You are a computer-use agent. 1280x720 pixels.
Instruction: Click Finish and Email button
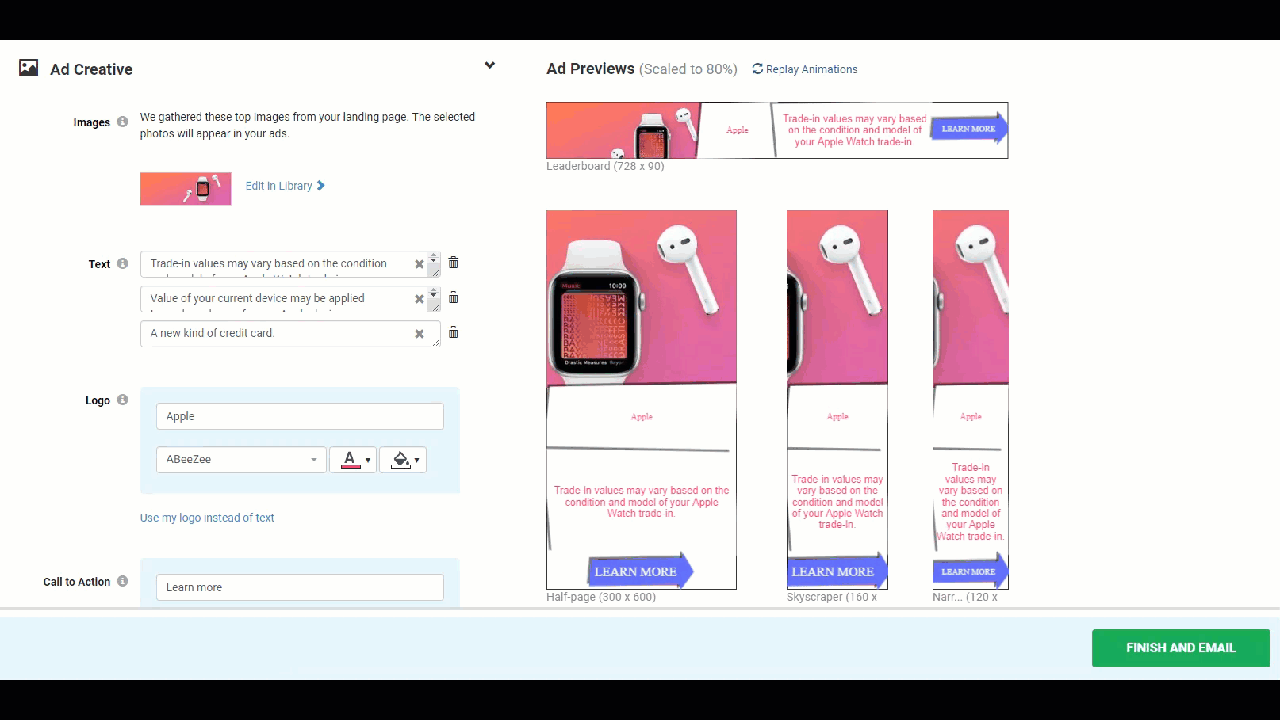click(x=1181, y=648)
